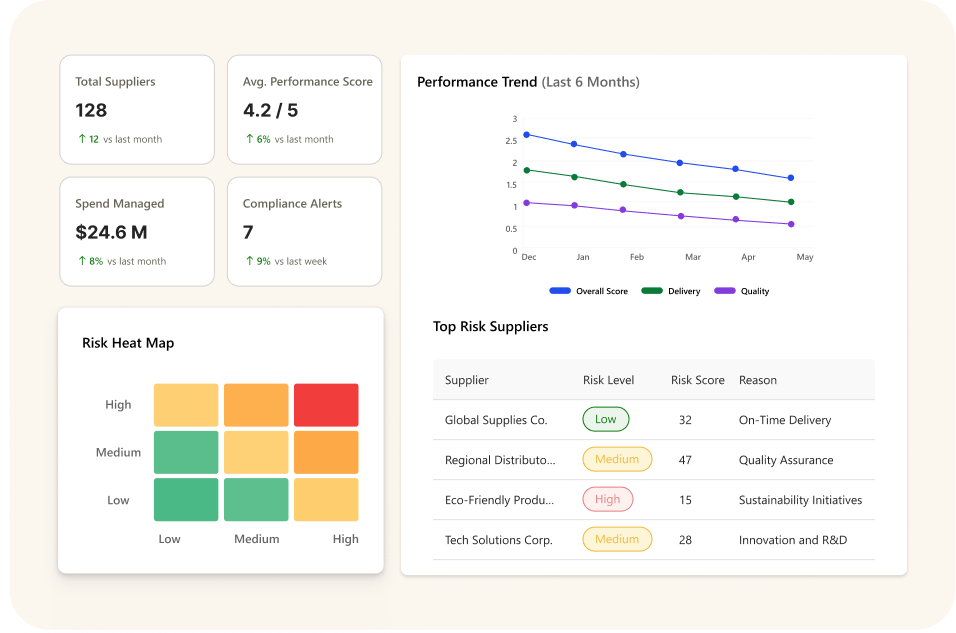Click the $24.6 M spend value
Screen dimensions: 956x633
(111, 232)
